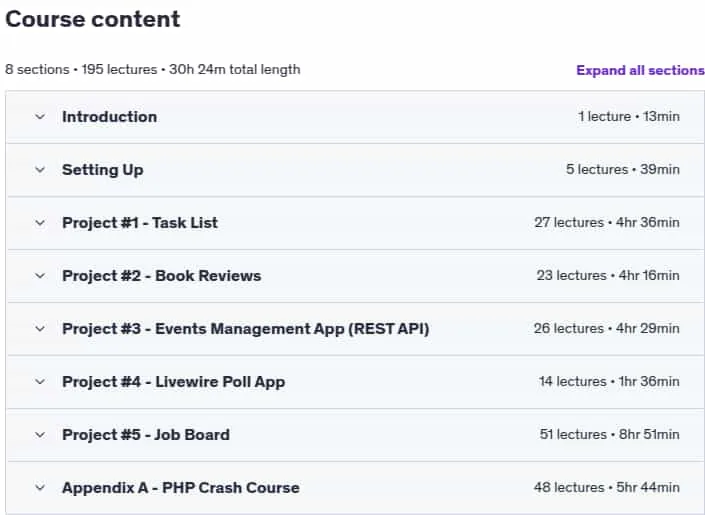The image size is (705, 515).
Task: Select Project #4 - Livewire Poll App title
Action: [174, 382]
